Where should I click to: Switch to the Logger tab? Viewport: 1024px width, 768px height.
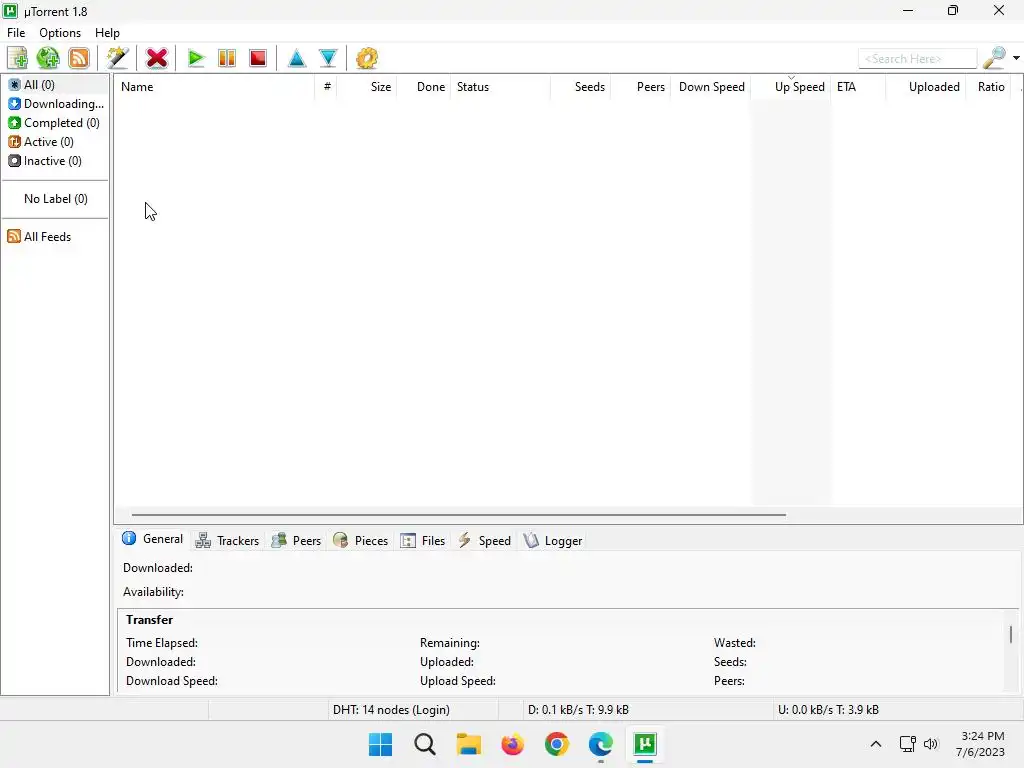pos(552,541)
